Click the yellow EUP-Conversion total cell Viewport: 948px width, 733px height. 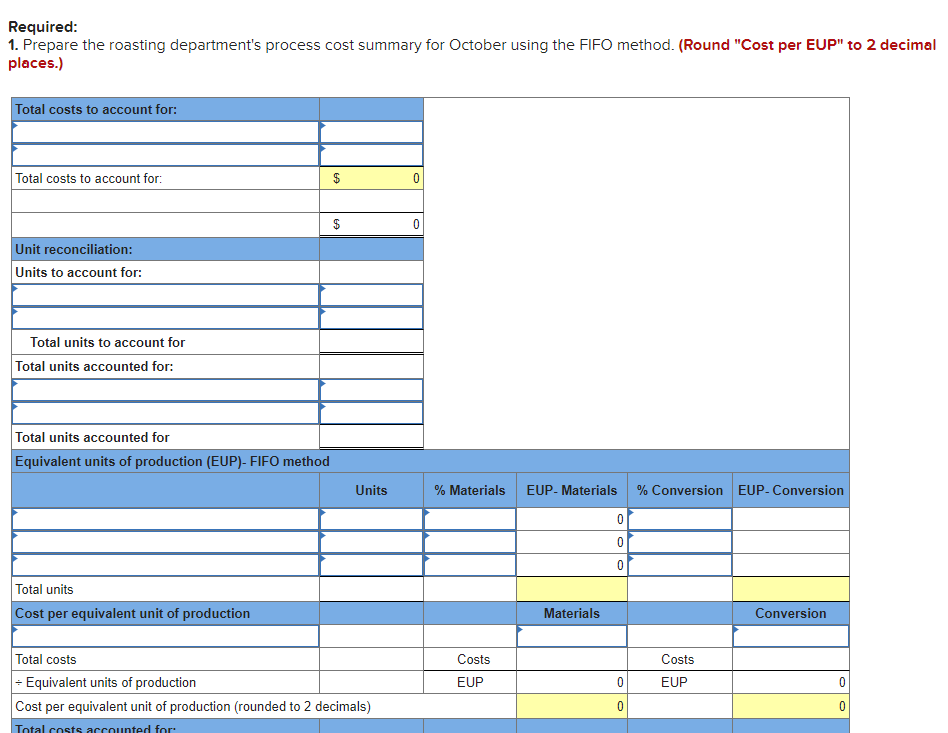tap(790, 588)
